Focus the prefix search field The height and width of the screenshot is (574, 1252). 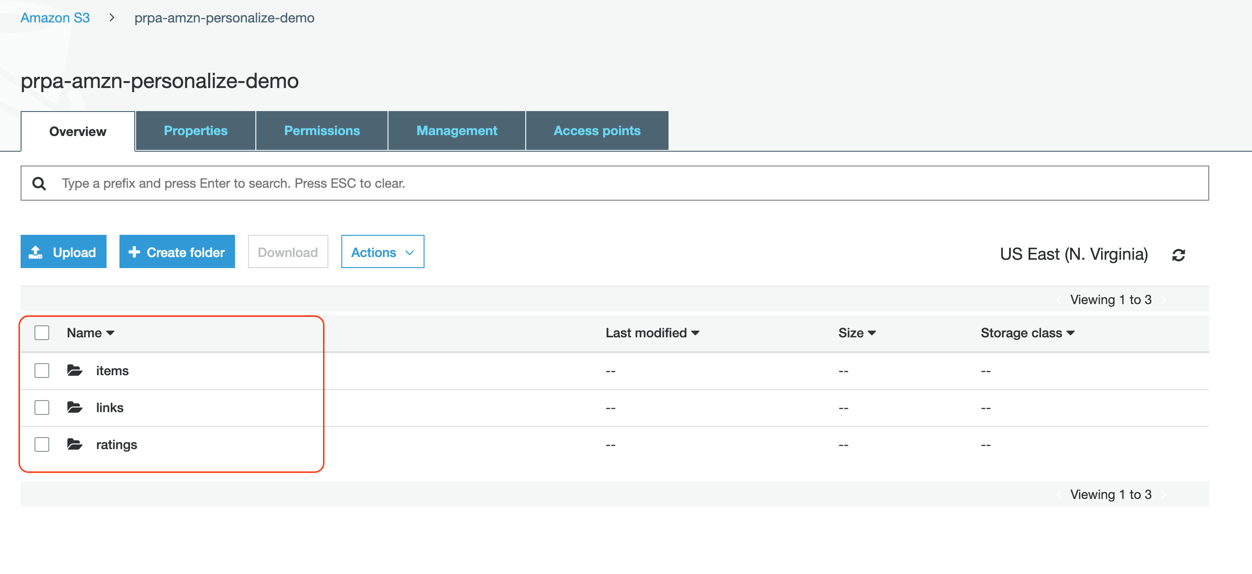point(615,183)
